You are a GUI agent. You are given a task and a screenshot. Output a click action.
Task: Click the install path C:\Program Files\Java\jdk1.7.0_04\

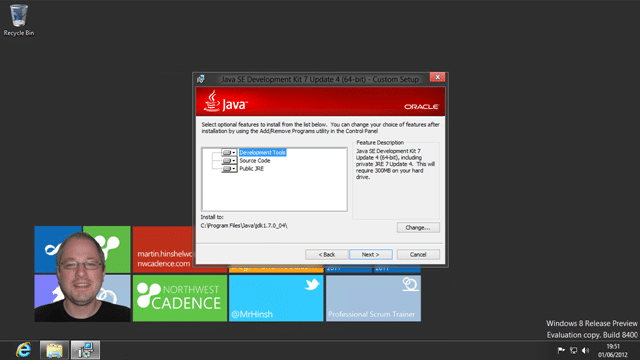244,226
